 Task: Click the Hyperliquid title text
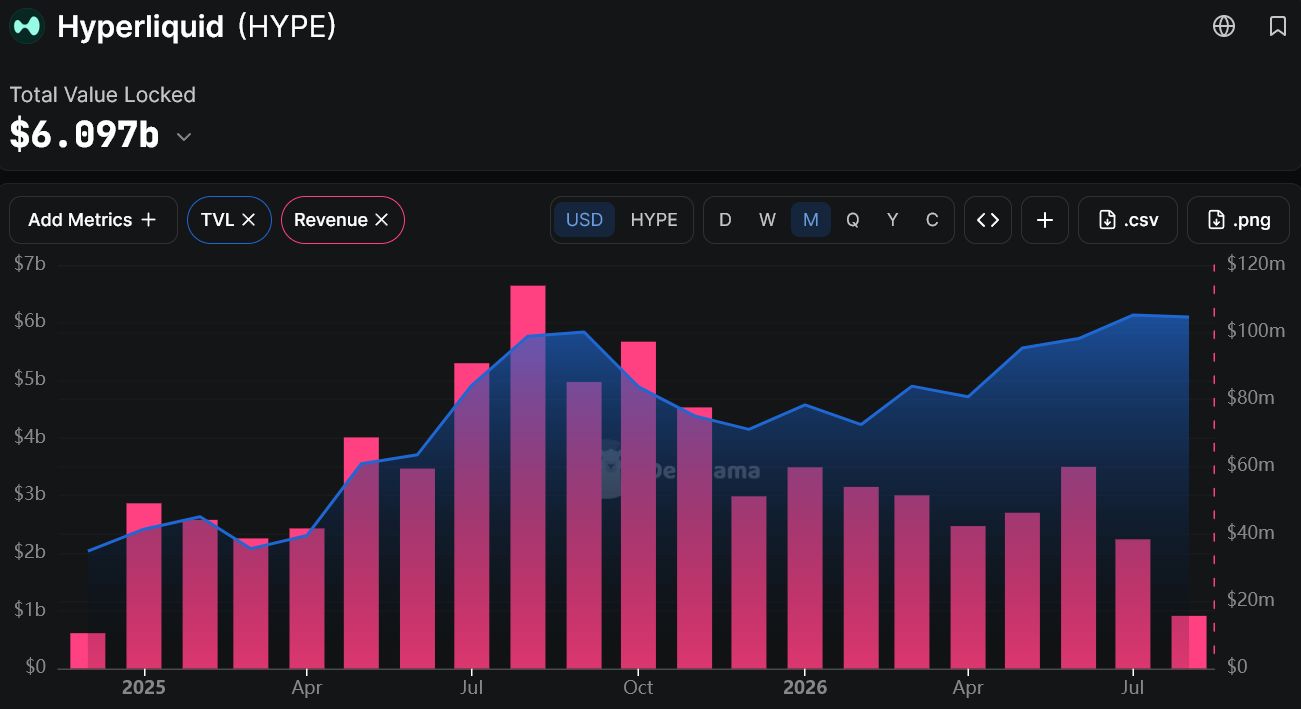click(140, 27)
